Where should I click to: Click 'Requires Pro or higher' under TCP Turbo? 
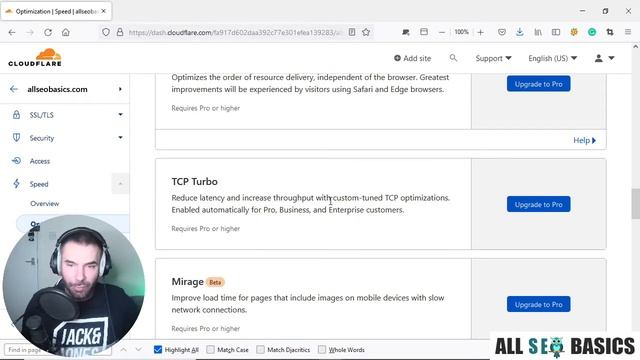coord(206,229)
